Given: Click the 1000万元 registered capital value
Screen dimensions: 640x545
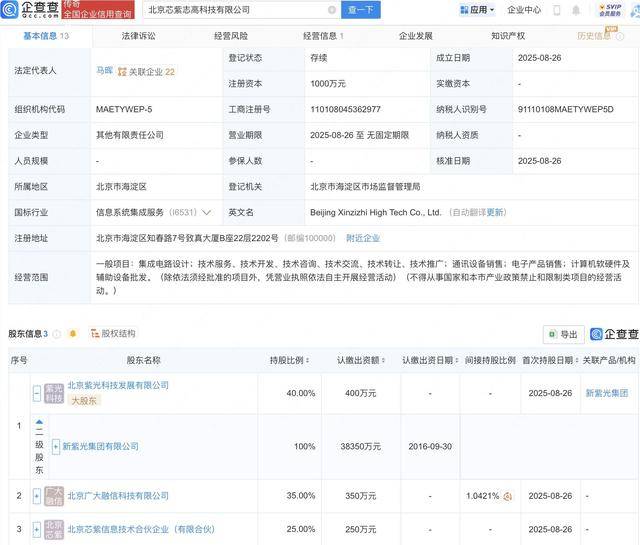Looking at the screenshot, I should click(x=328, y=84).
